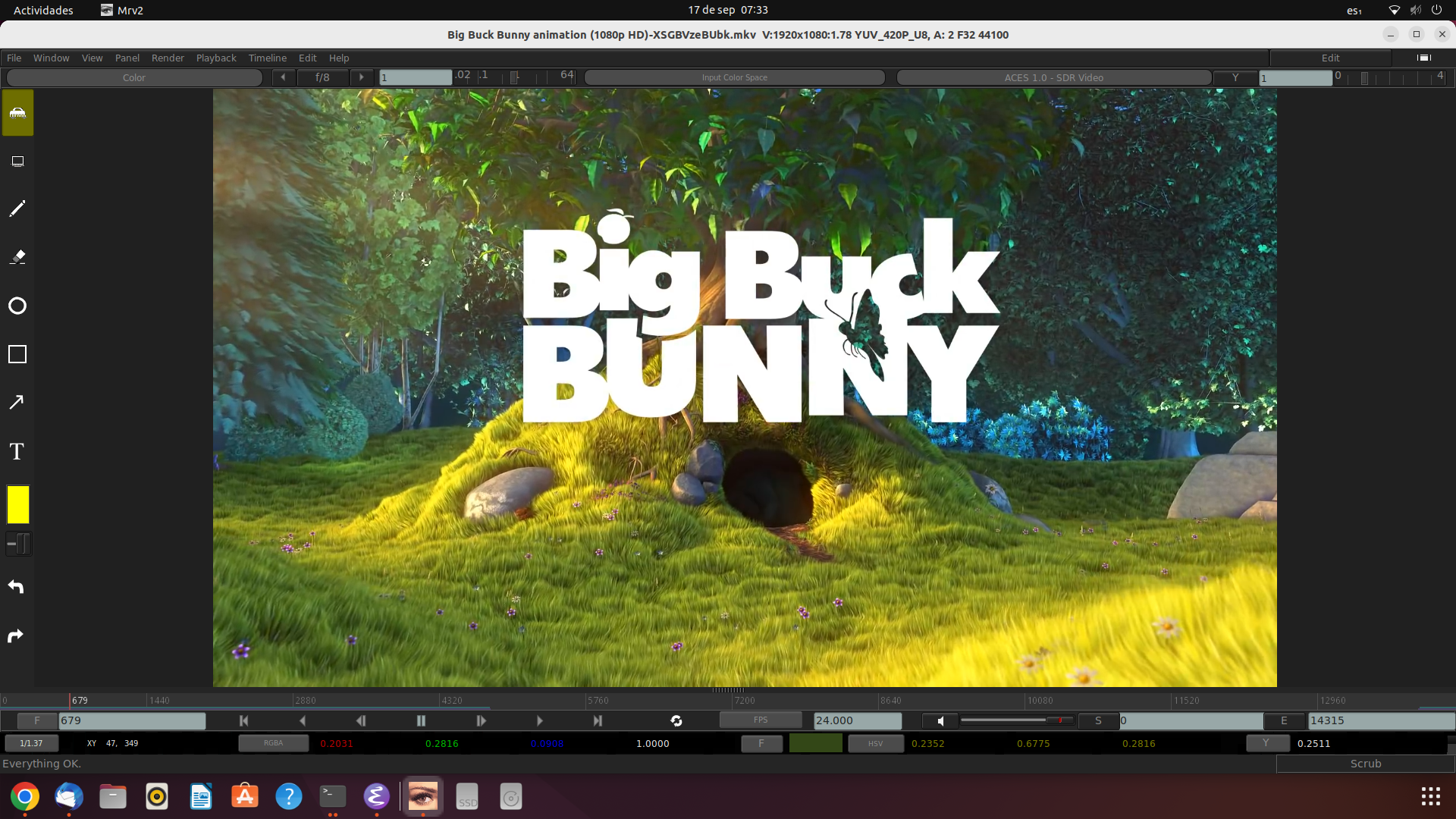Open the FPS preset dropdown

click(x=761, y=720)
